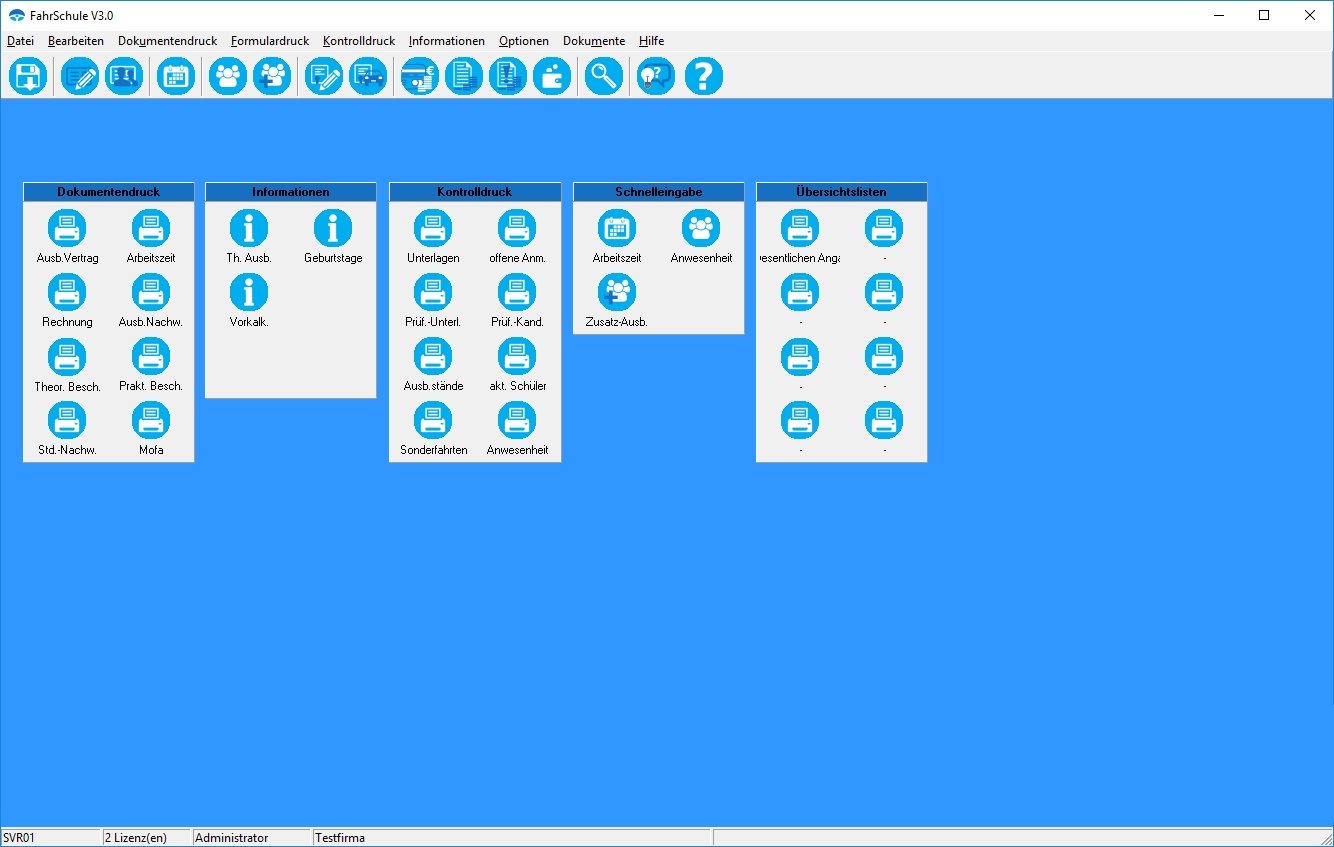Click the Theor. Besch. printer icon
The image size is (1334, 847).
(x=67, y=357)
